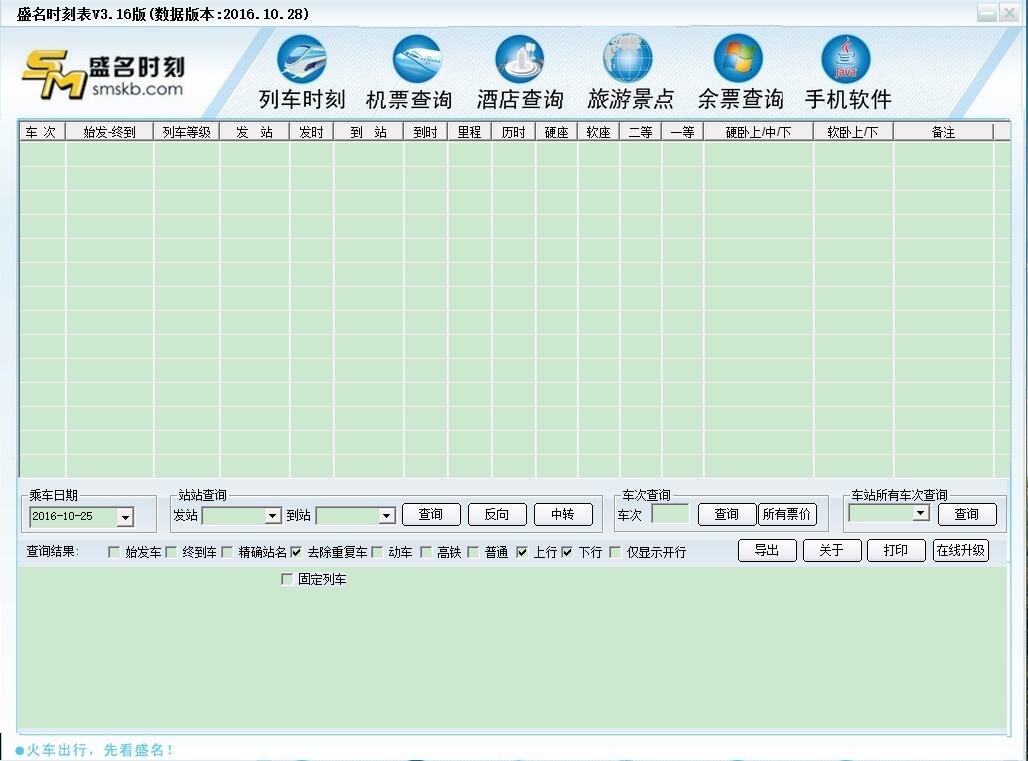Image resolution: width=1028 pixels, height=761 pixels.
Task: Check the 固定列车 fixed train option
Action: click(x=288, y=579)
